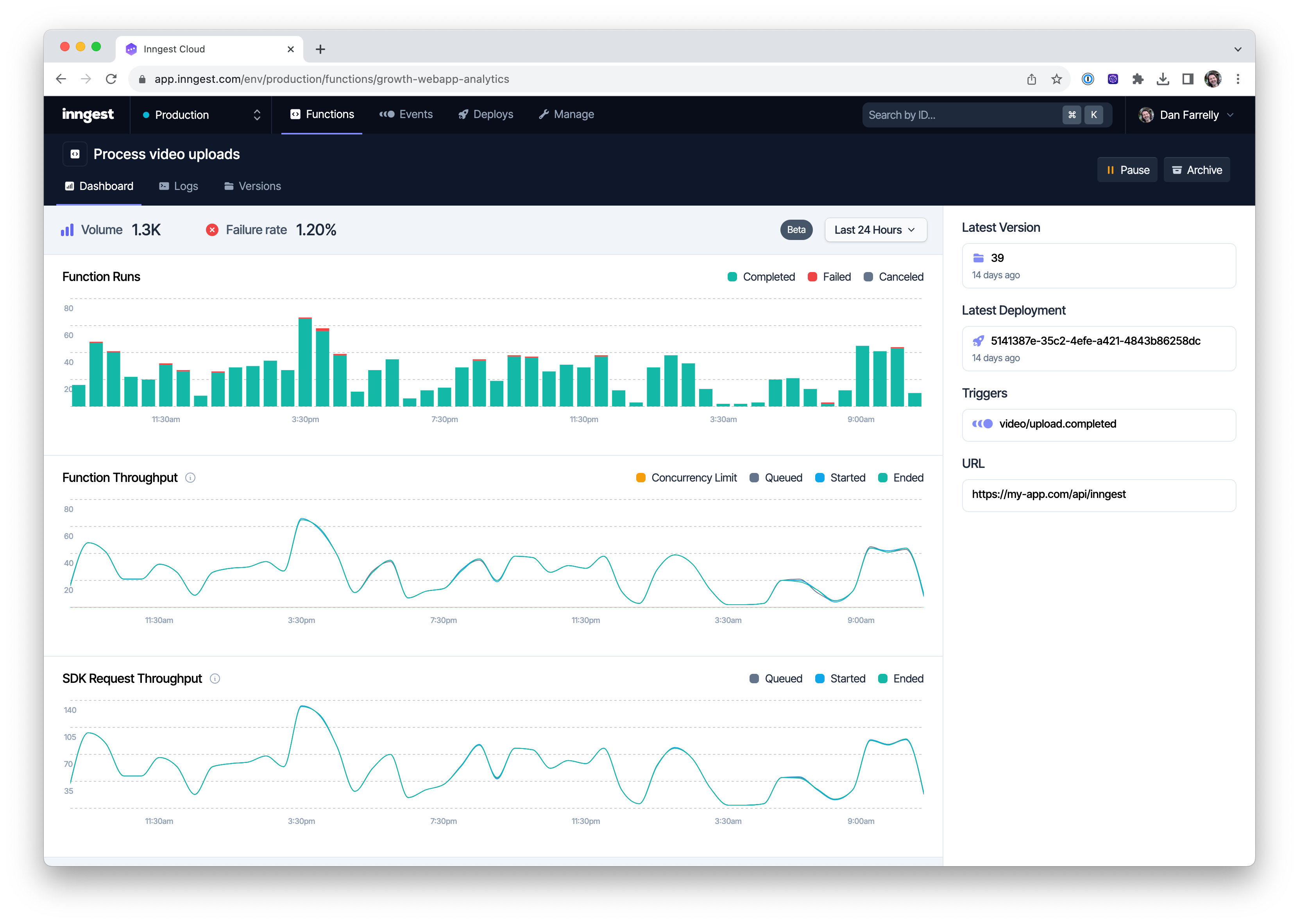Switch to the Versions tab
Viewport: 1299px width, 924px height.
[252, 186]
